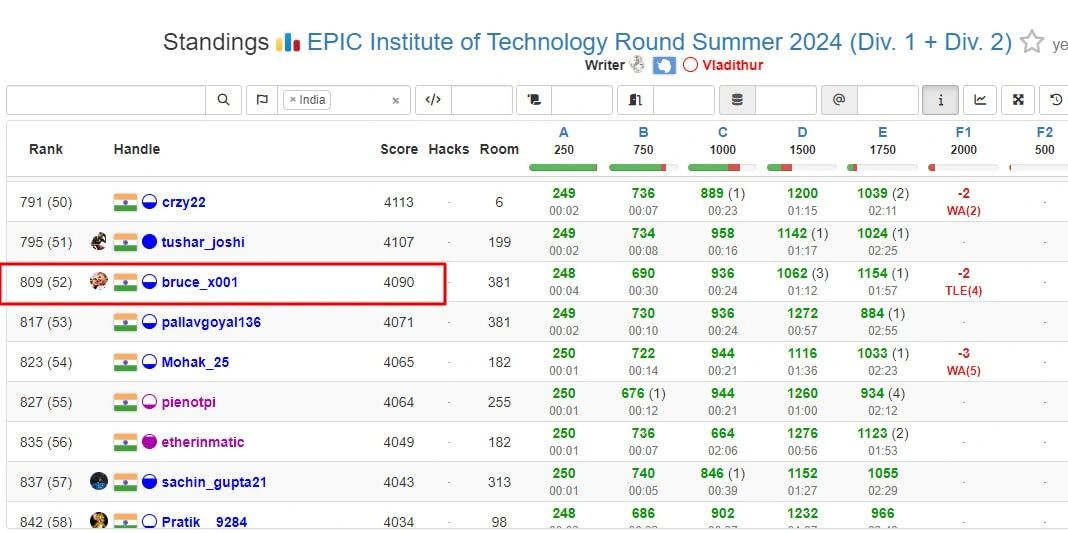Toggle the info 'i' button

coord(941,100)
